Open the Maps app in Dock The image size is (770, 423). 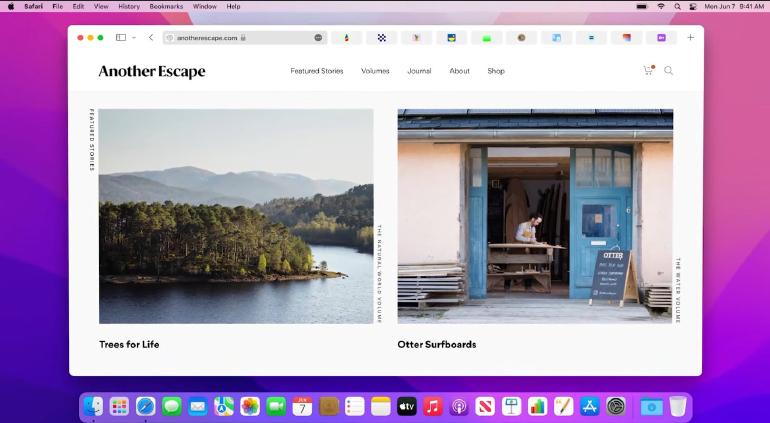click(224, 406)
